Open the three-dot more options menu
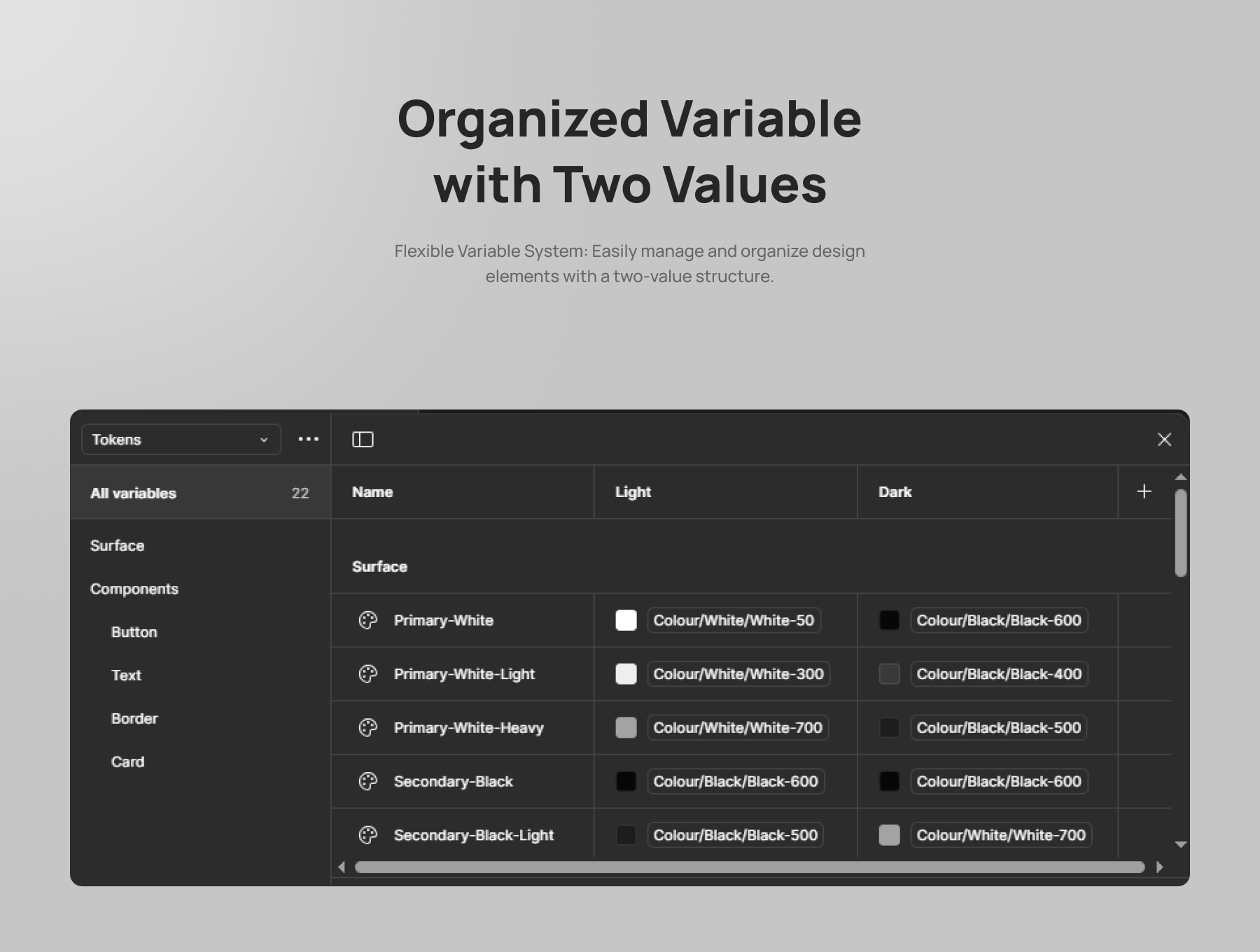This screenshot has width=1260, height=952. [308, 440]
